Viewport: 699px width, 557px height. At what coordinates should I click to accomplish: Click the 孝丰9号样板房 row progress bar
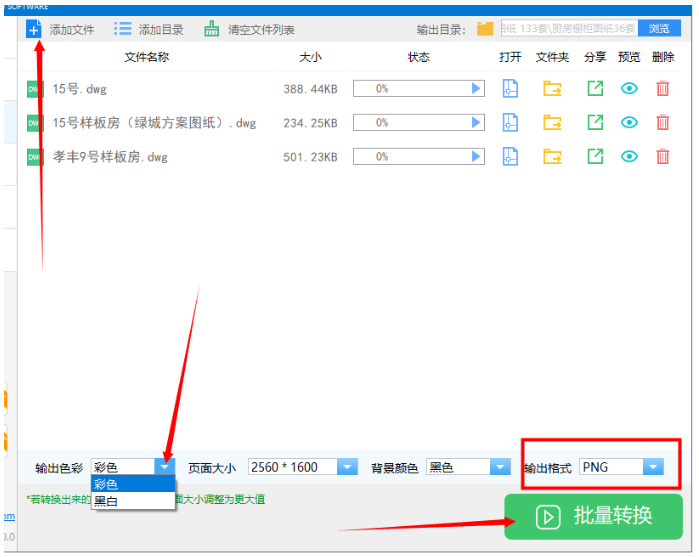pyautogui.click(x=419, y=157)
